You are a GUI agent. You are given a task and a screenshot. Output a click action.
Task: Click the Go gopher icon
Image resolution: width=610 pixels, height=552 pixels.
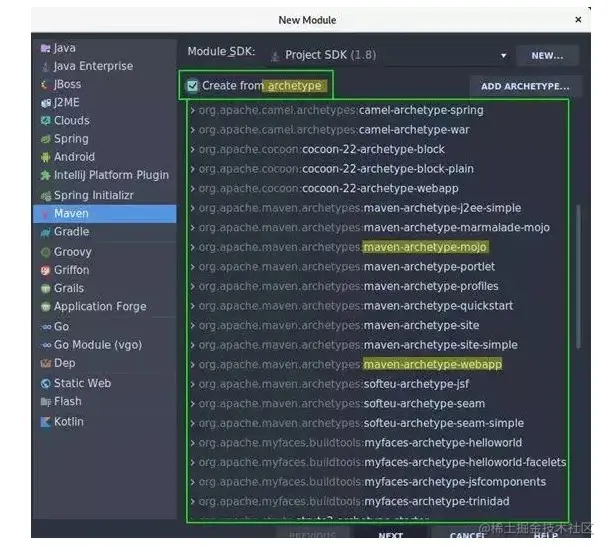pyautogui.click(x=46, y=327)
